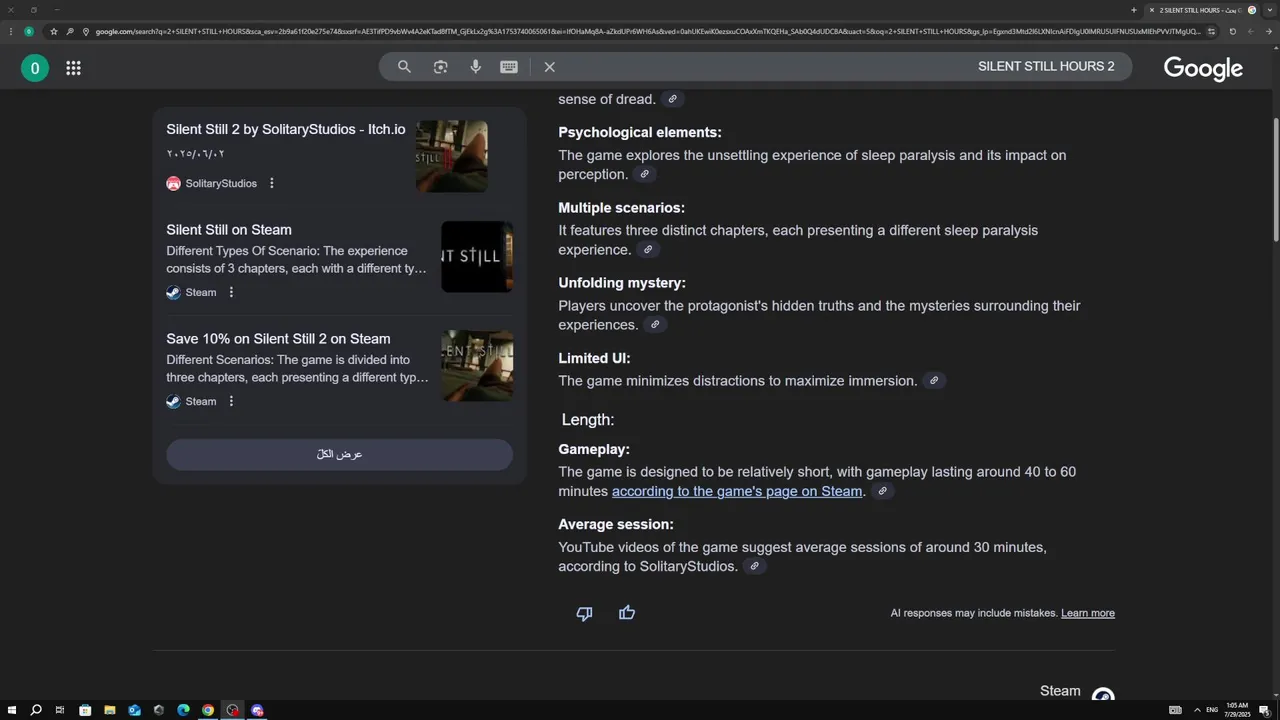Start voice search with the microphone

475,67
